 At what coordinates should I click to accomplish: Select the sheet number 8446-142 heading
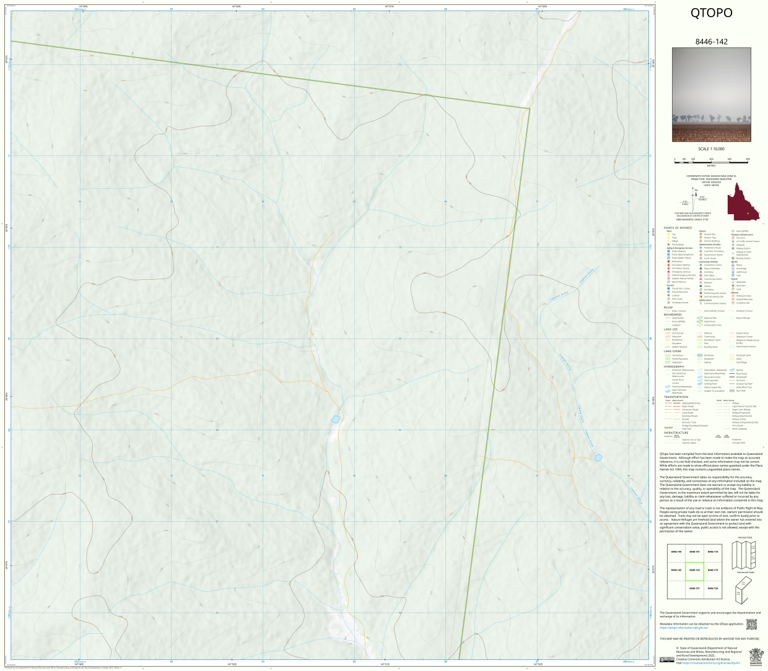(711, 42)
